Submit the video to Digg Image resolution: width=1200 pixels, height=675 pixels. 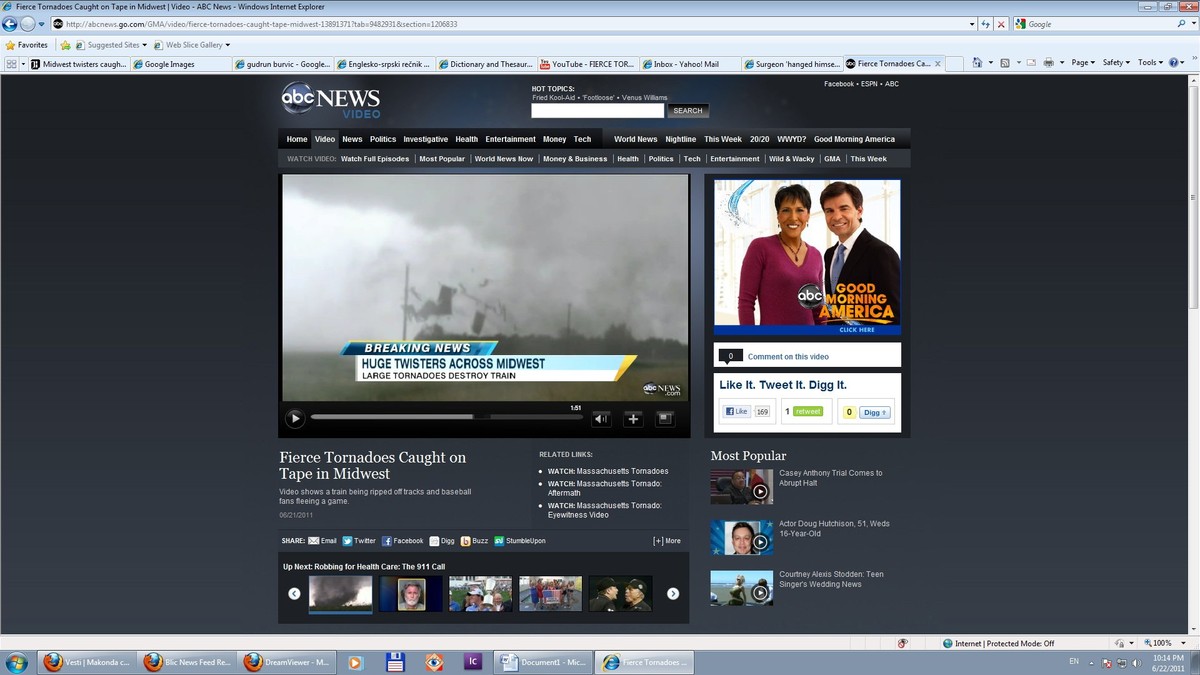tap(441, 541)
